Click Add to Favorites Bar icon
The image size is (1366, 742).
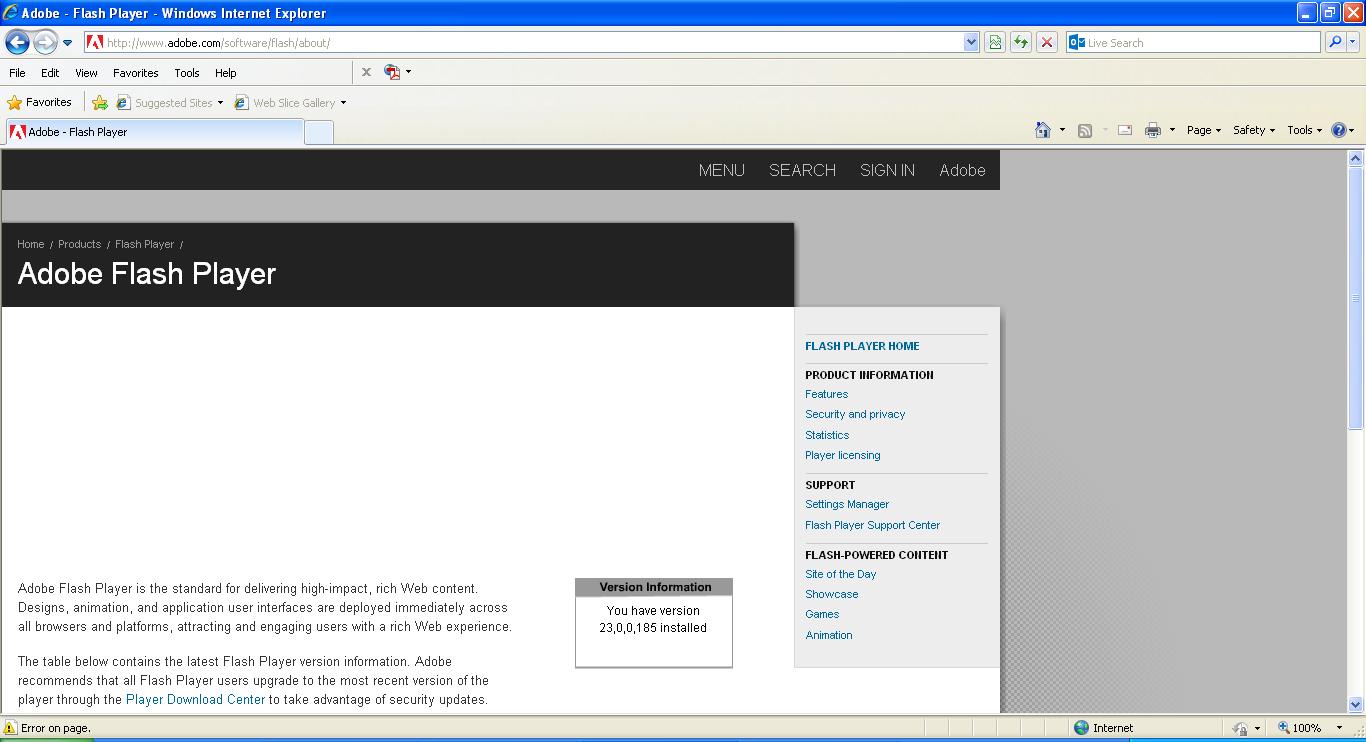click(x=100, y=102)
